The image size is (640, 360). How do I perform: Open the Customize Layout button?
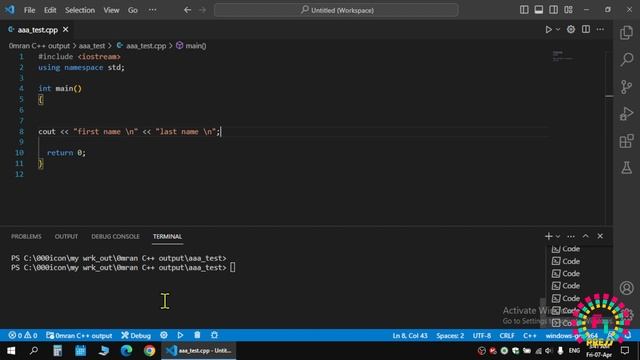point(568,10)
